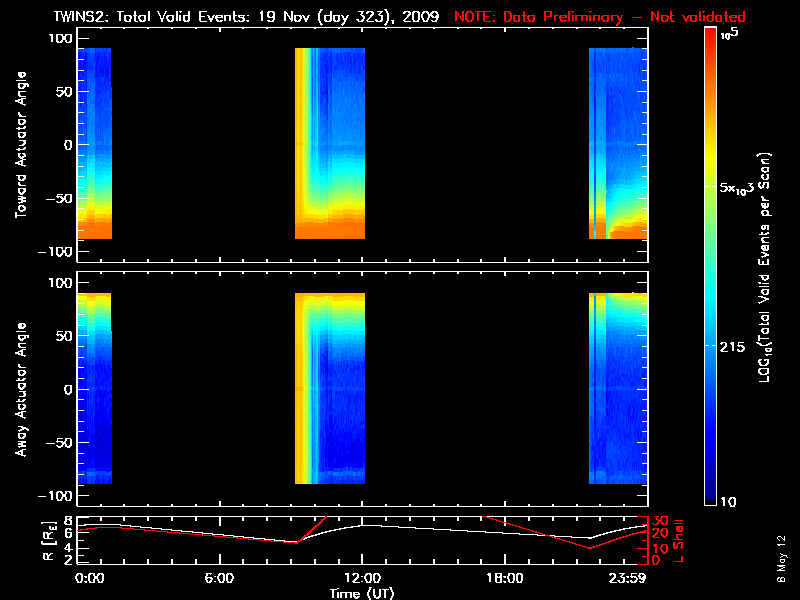
Task: Click the Away Actuator Angle axis label
Action: 19,389
